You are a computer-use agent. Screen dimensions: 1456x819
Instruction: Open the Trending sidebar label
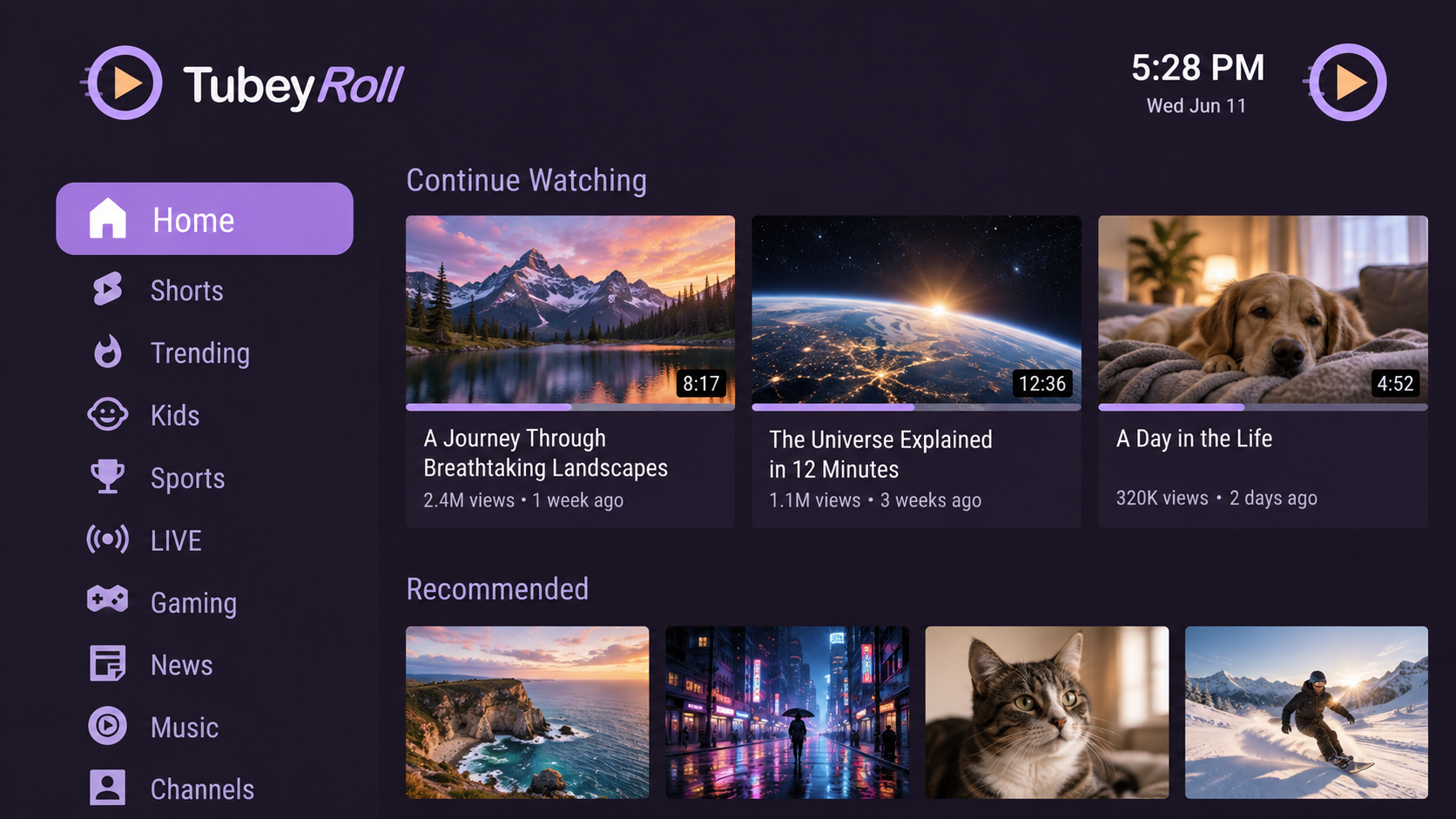(x=200, y=353)
